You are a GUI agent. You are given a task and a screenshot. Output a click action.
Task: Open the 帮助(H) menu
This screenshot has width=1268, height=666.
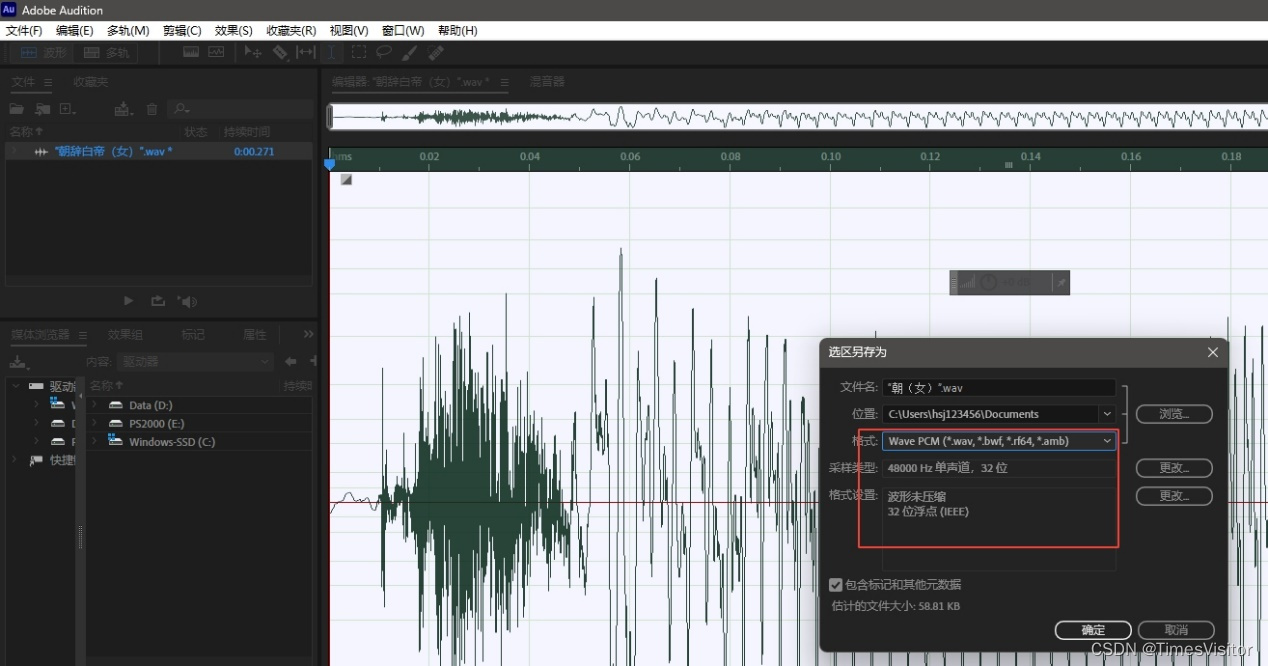pos(458,31)
